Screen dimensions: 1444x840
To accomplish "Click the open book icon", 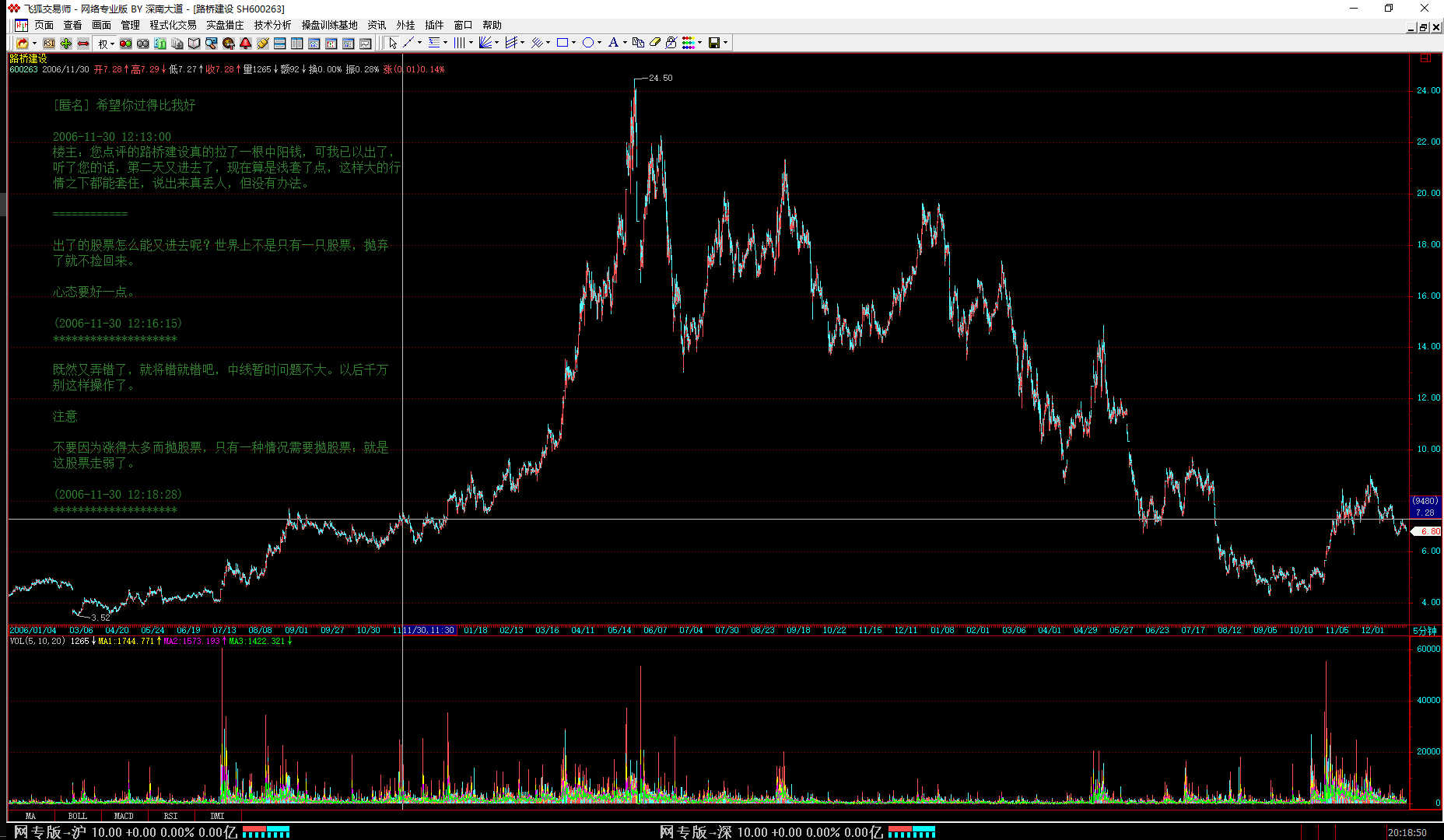I will pos(195,43).
